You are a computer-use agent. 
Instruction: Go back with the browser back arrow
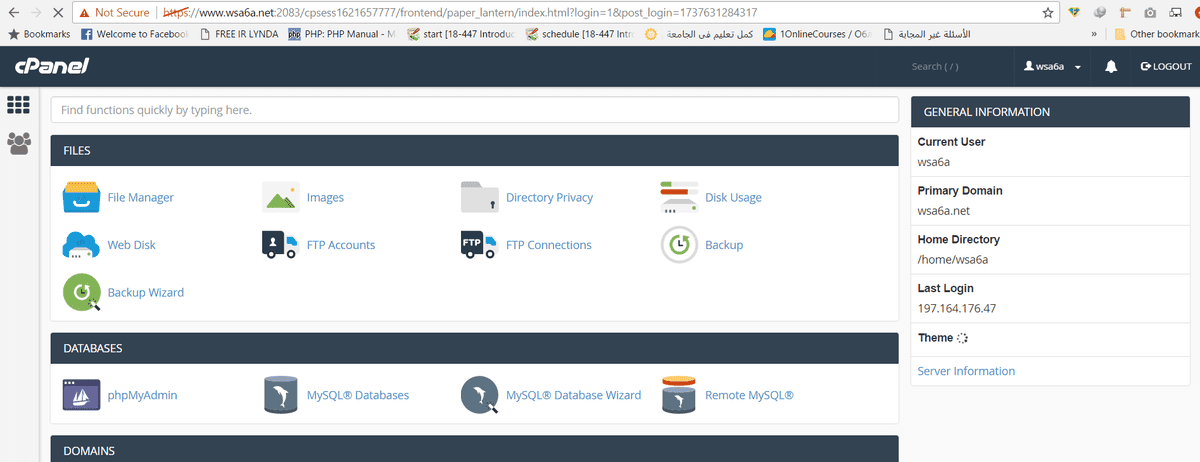tap(13, 13)
